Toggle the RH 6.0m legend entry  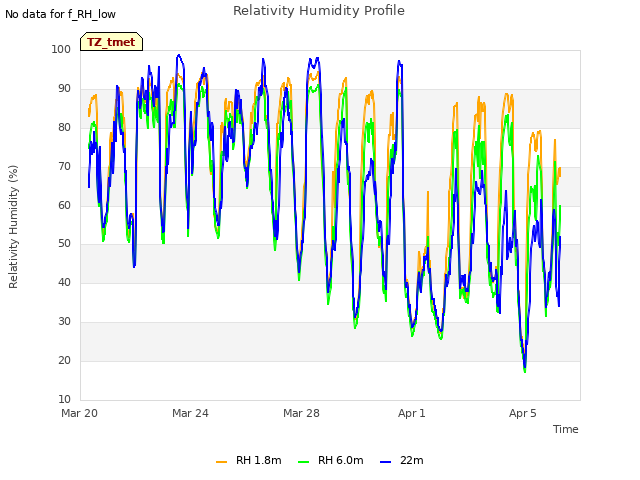pyautogui.click(x=331, y=460)
